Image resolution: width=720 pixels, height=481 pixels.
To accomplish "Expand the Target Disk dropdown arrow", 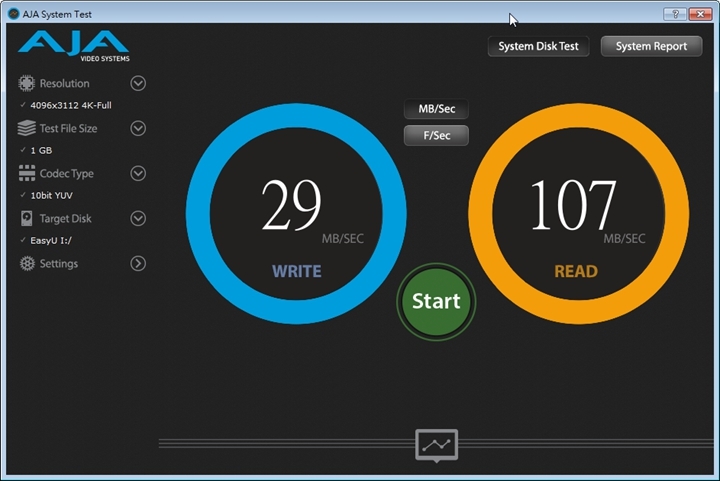I will coord(138,218).
